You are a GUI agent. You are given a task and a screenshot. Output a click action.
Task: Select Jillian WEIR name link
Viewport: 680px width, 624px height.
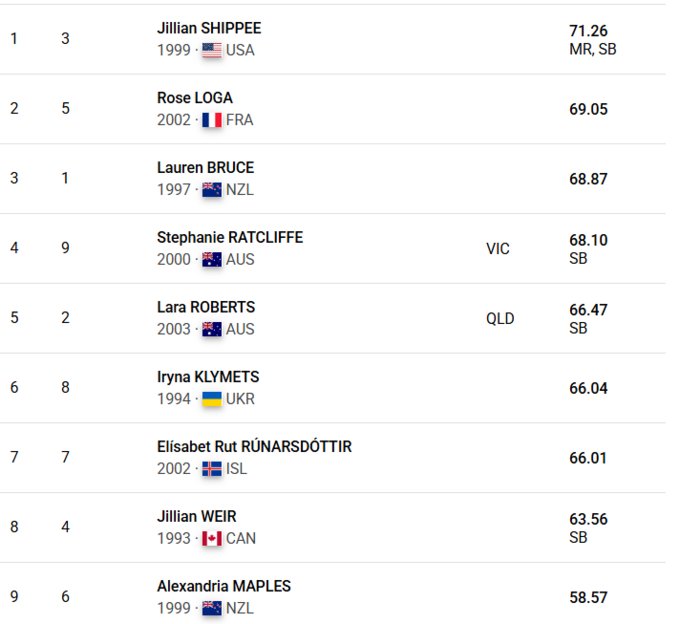click(x=198, y=516)
